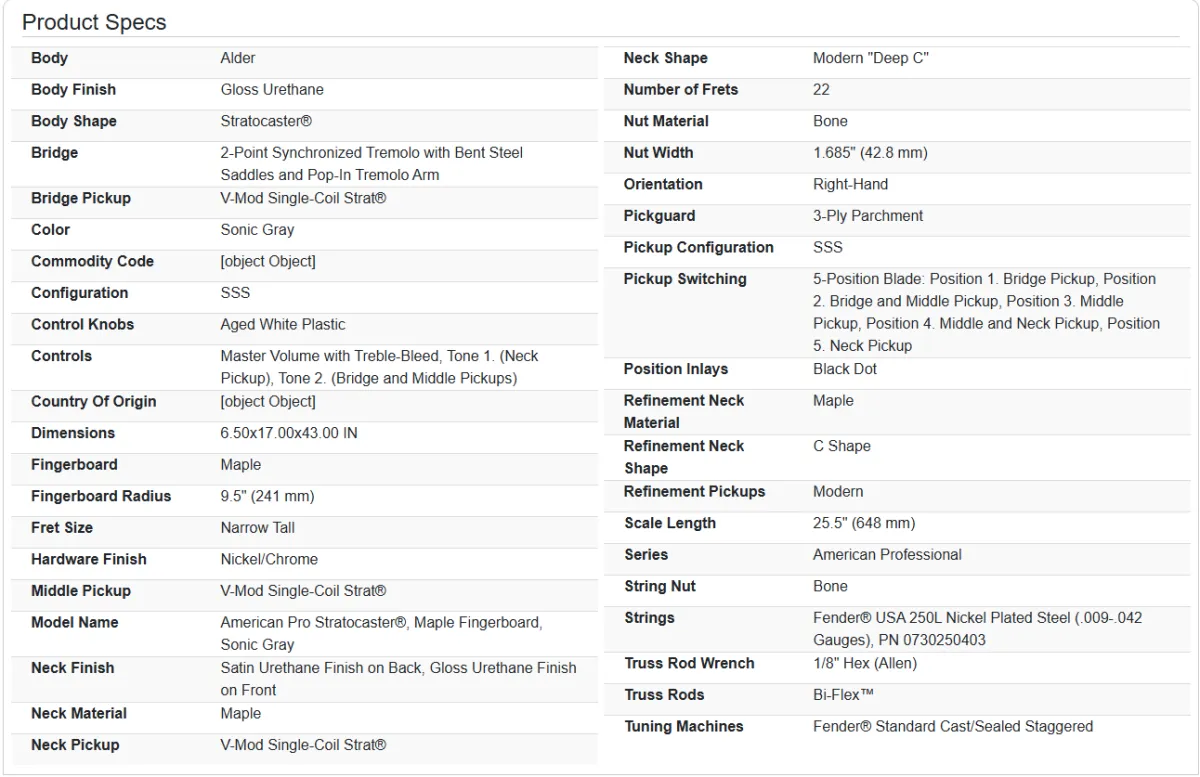Select the Bridge Pickup row label
This screenshot has width=1200, height=777.
coord(81,198)
